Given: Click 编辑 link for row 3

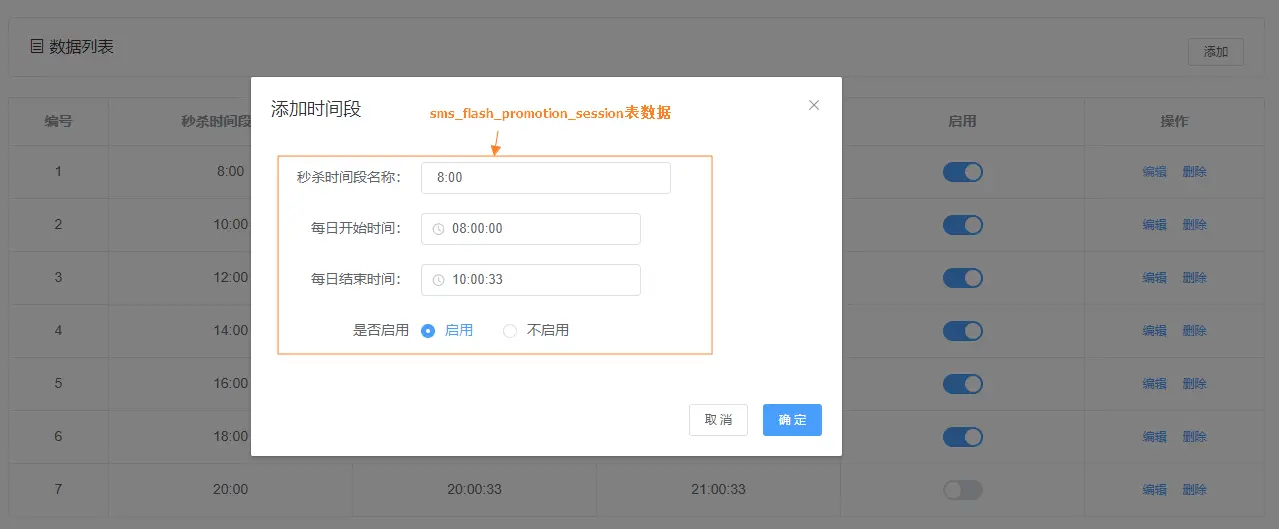Looking at the screenshot, I should [x=1155, y=278].
